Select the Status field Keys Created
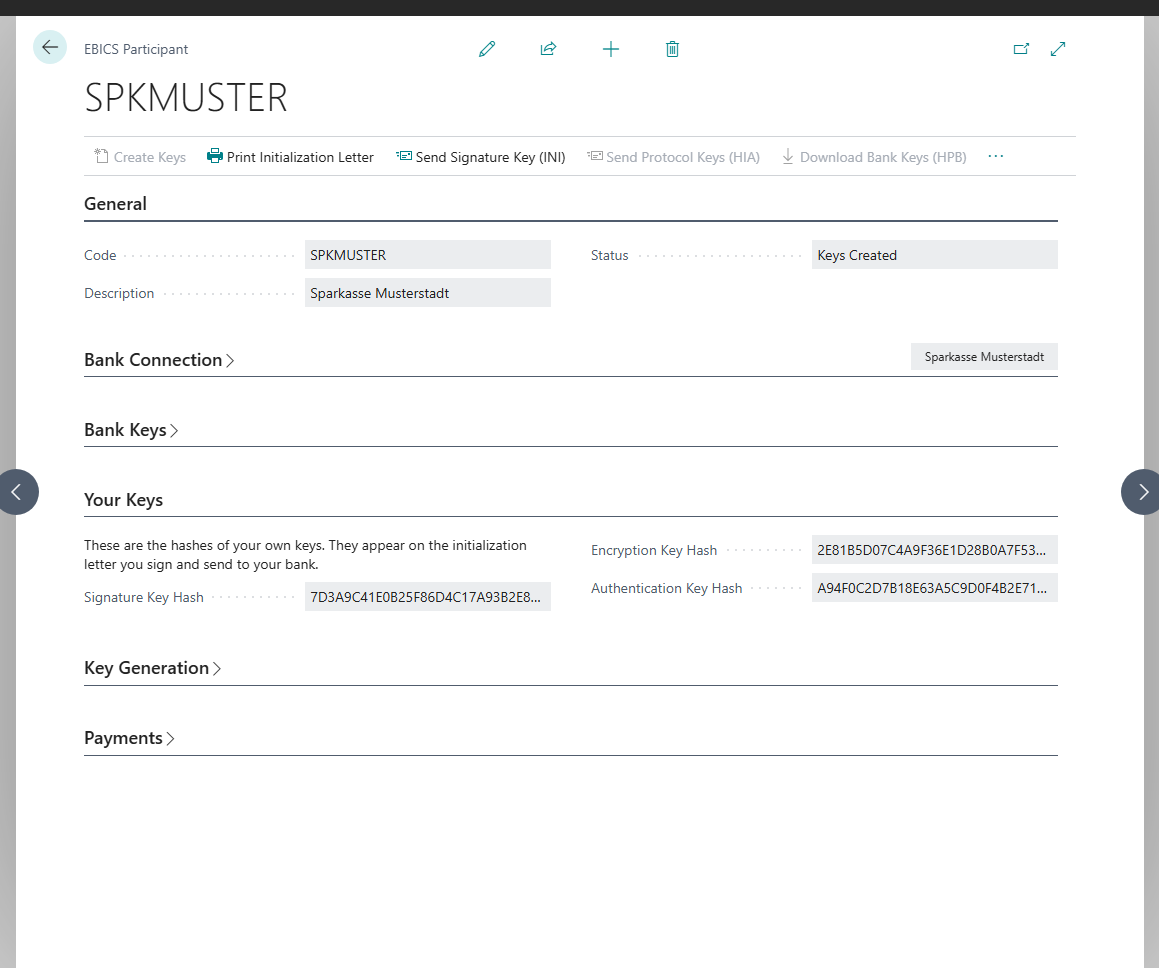1159x968 pixels. (934, 255)
